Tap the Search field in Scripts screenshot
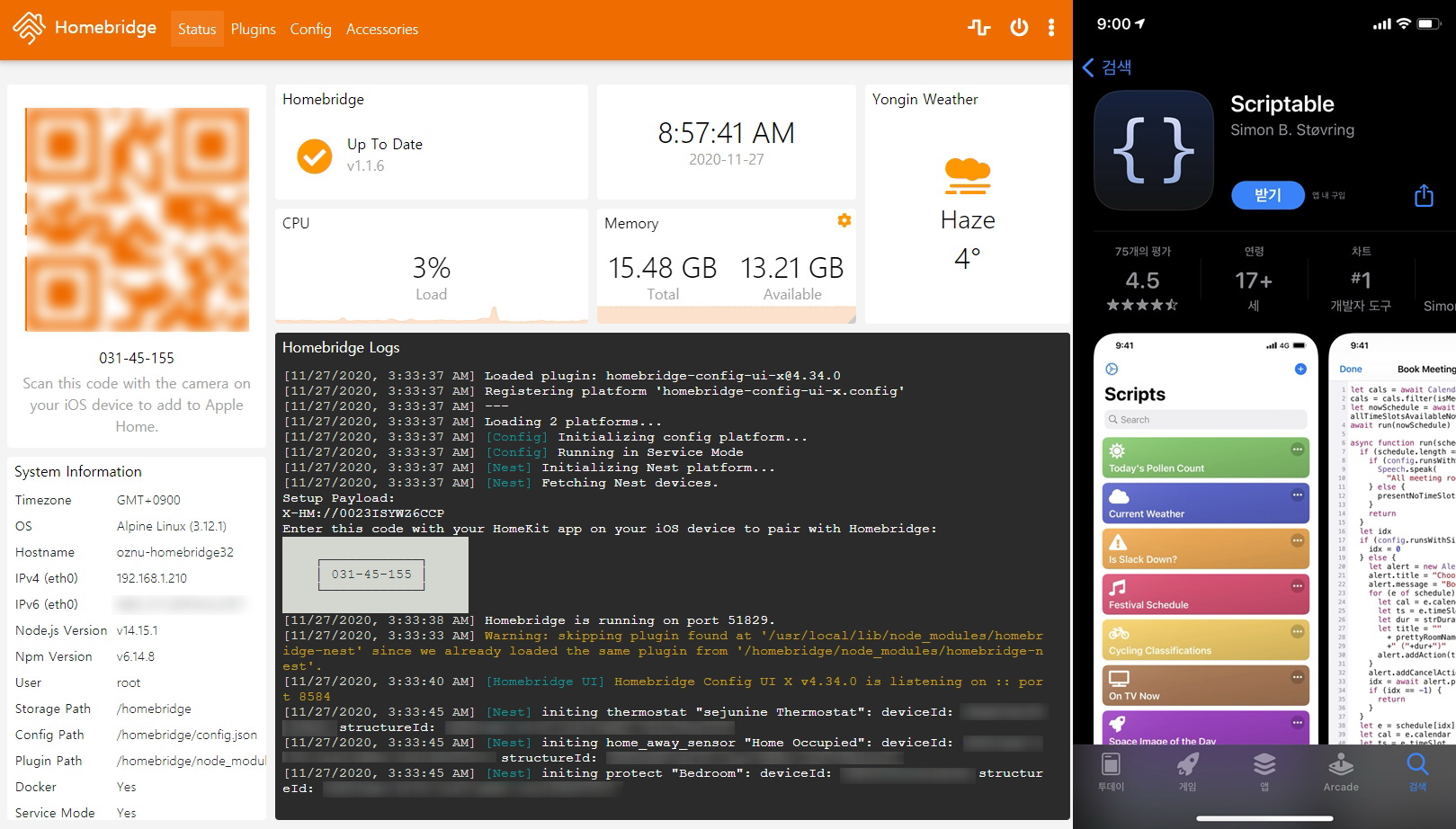 (x=1206, y=420)
